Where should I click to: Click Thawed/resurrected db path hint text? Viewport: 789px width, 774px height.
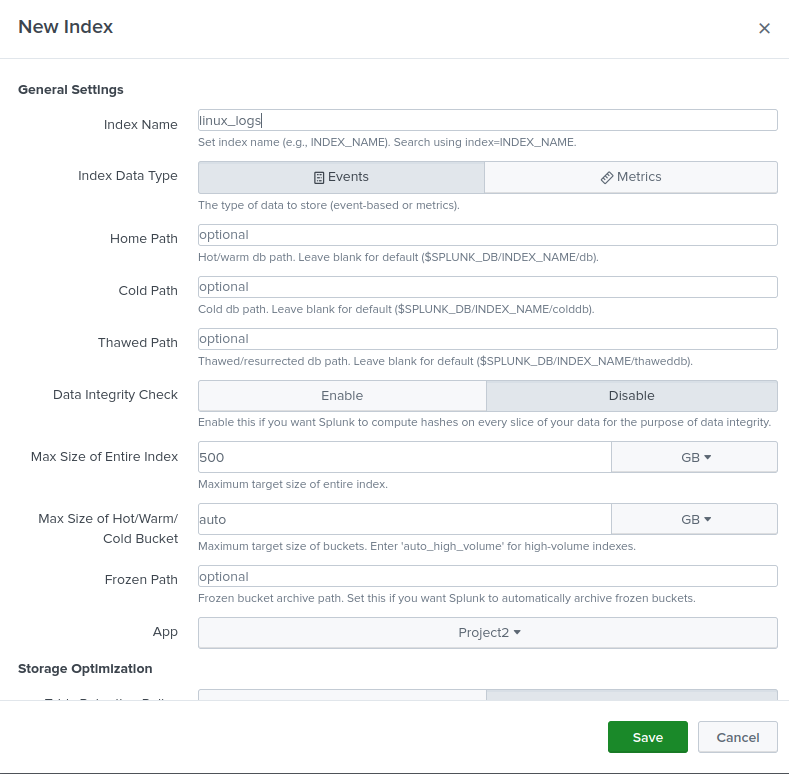tap(445, 361)
